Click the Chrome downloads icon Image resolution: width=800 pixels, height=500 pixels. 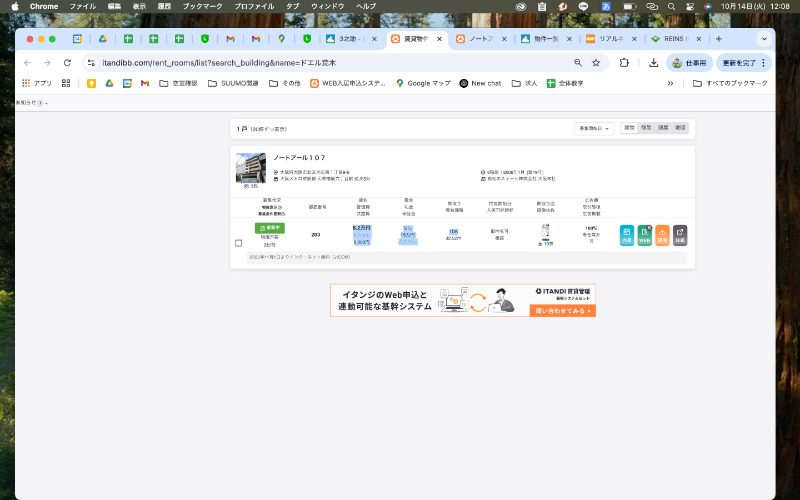[x=653, y=62]
